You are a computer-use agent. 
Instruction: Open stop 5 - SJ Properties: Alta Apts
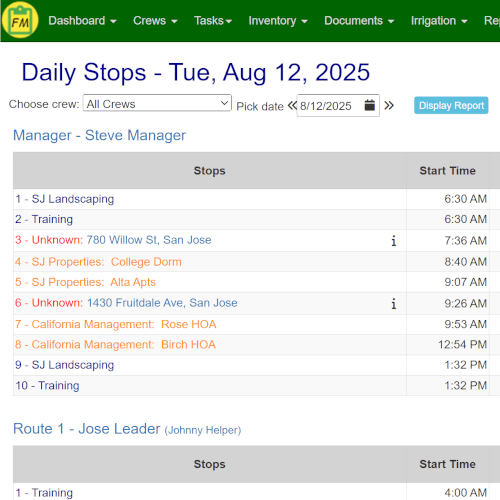coord(85,282)
